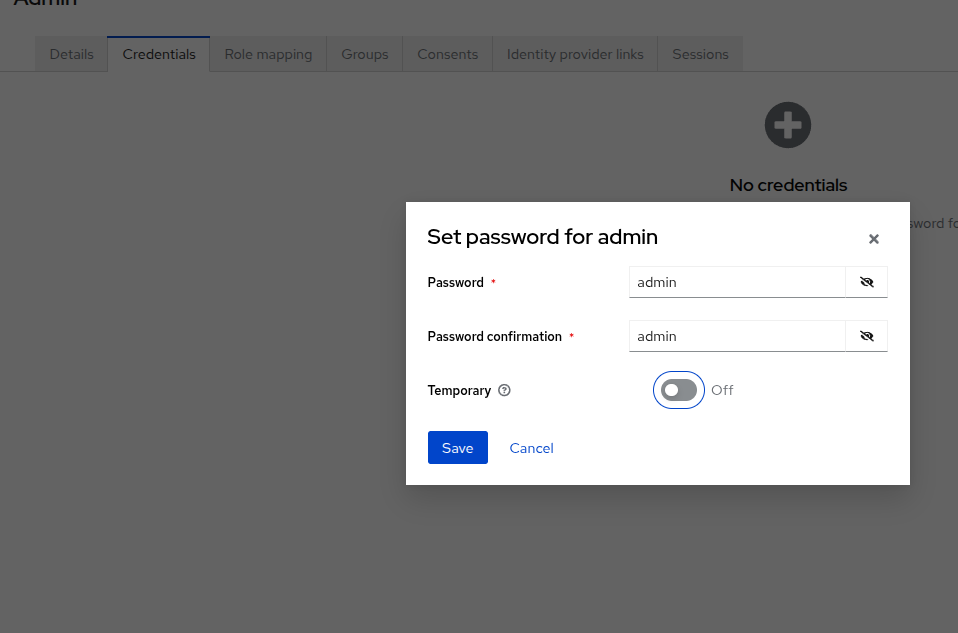Screen dimensions: 958x633
Task: Open Identity provider links tab
Action: 575,54
